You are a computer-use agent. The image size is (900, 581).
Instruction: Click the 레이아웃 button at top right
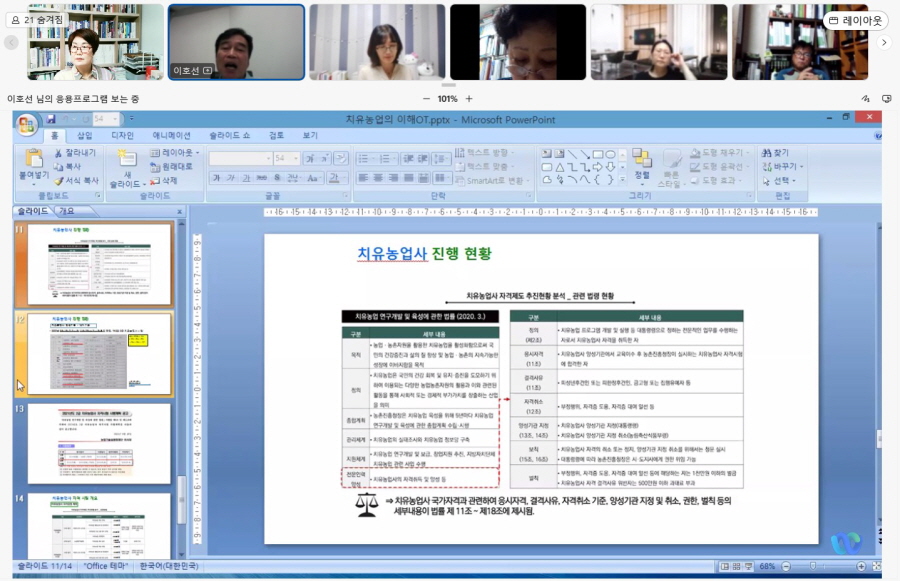point(855,20)
